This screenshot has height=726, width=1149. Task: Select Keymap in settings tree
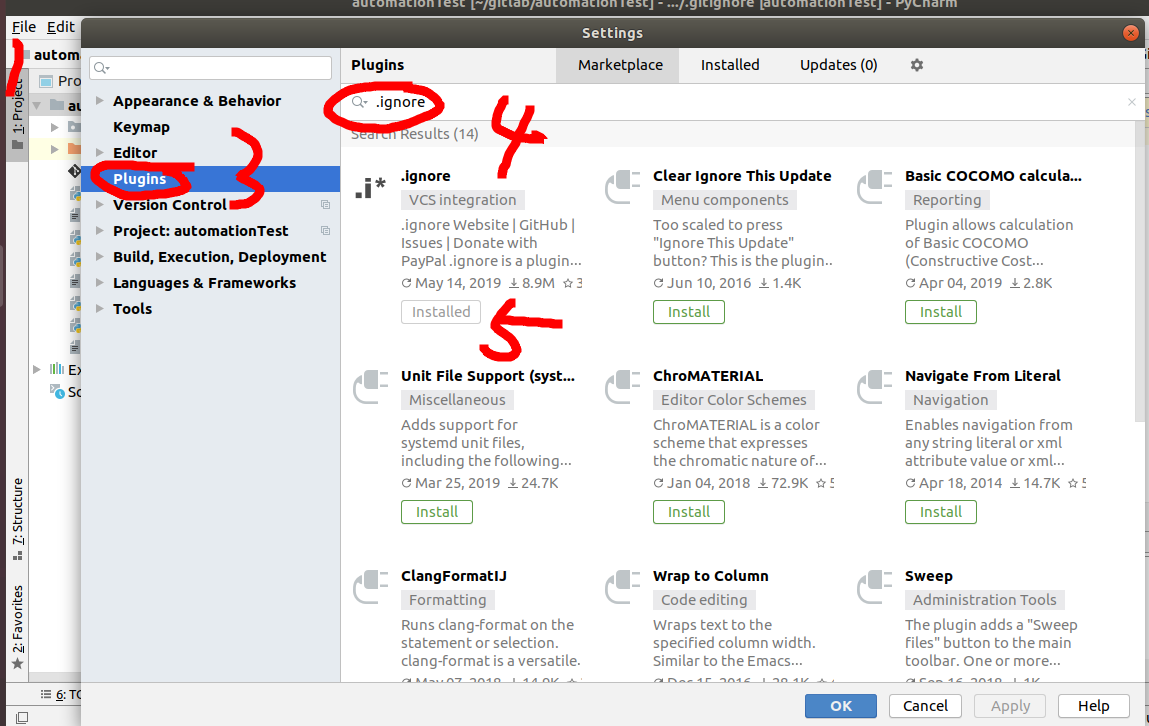tap(141, 127)
